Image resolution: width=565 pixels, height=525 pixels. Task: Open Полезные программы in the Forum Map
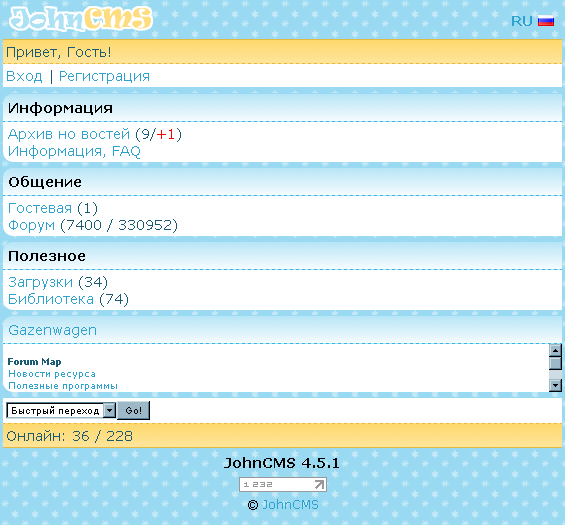click(x=63, y=386)
